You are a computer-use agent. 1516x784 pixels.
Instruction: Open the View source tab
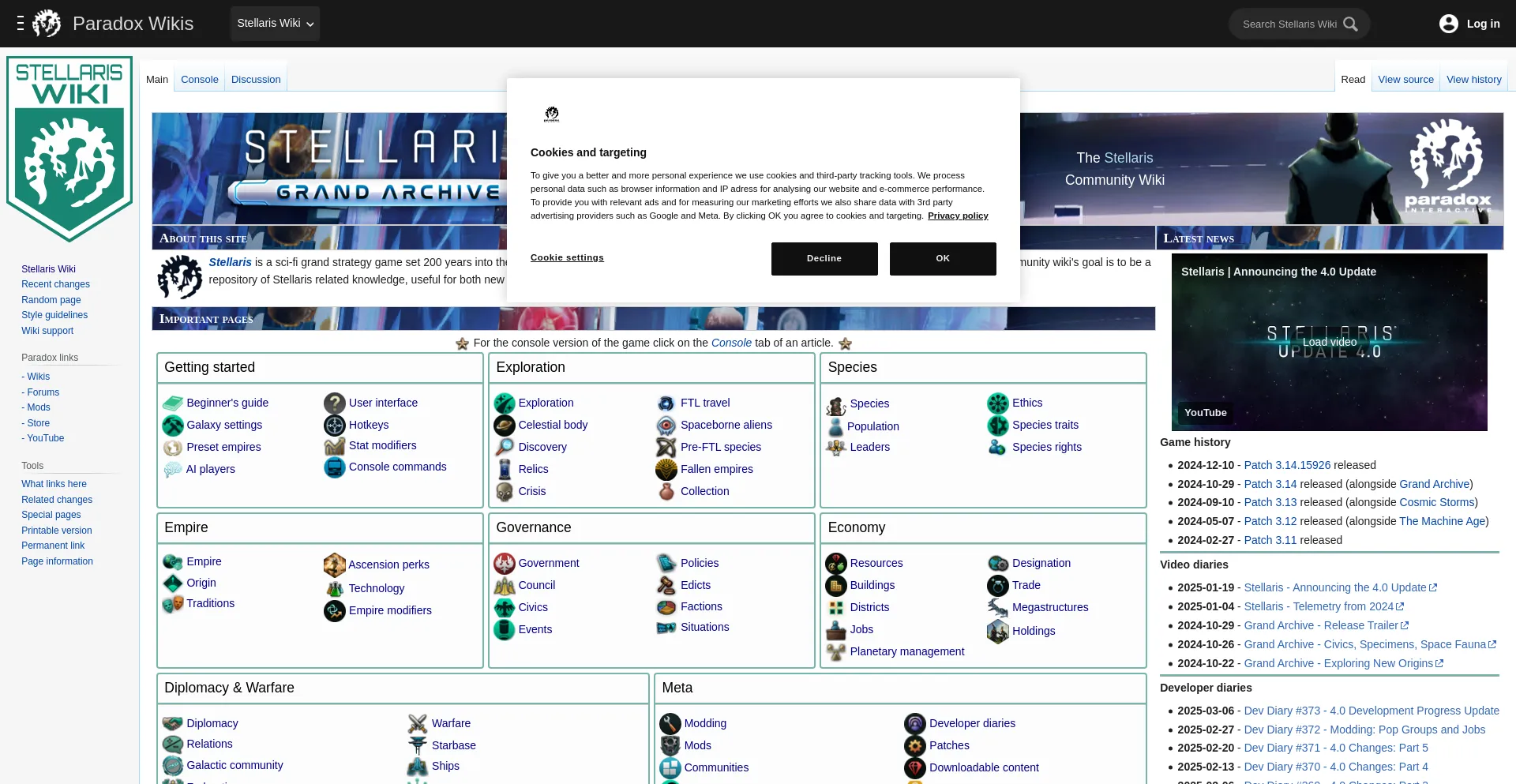tap(1405, 79)
